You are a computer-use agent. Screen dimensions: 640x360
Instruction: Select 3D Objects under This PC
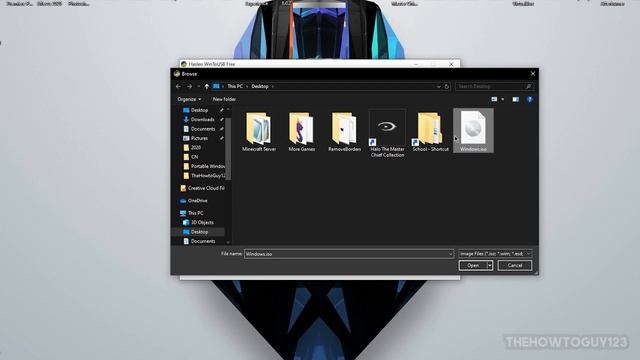[202, 222]
